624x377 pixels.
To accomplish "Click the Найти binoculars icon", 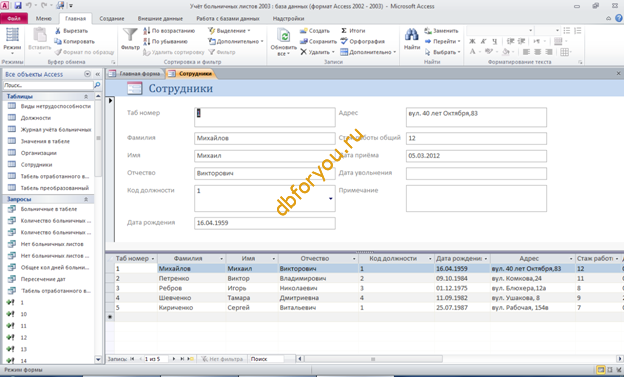I will click(x=411, y=35).
